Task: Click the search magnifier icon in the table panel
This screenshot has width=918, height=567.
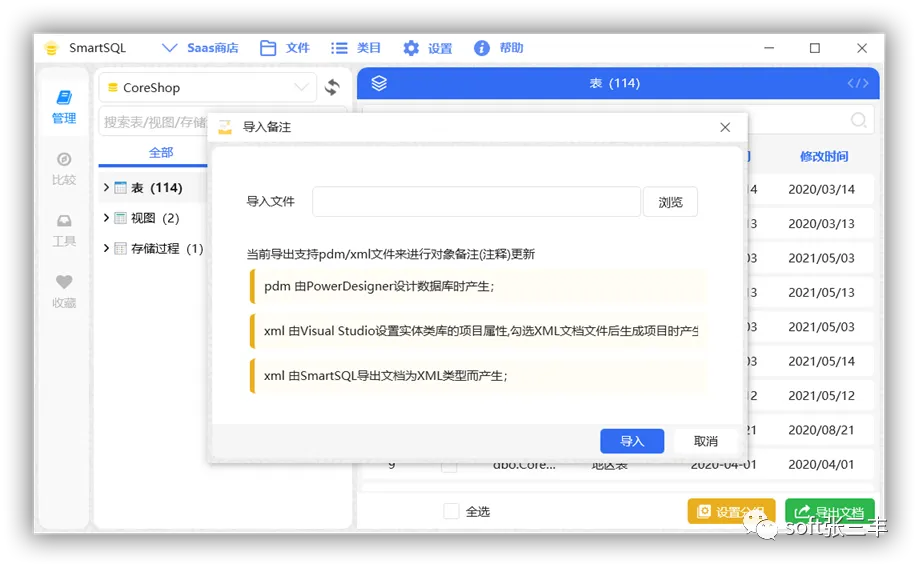Action: click(858, 120)
